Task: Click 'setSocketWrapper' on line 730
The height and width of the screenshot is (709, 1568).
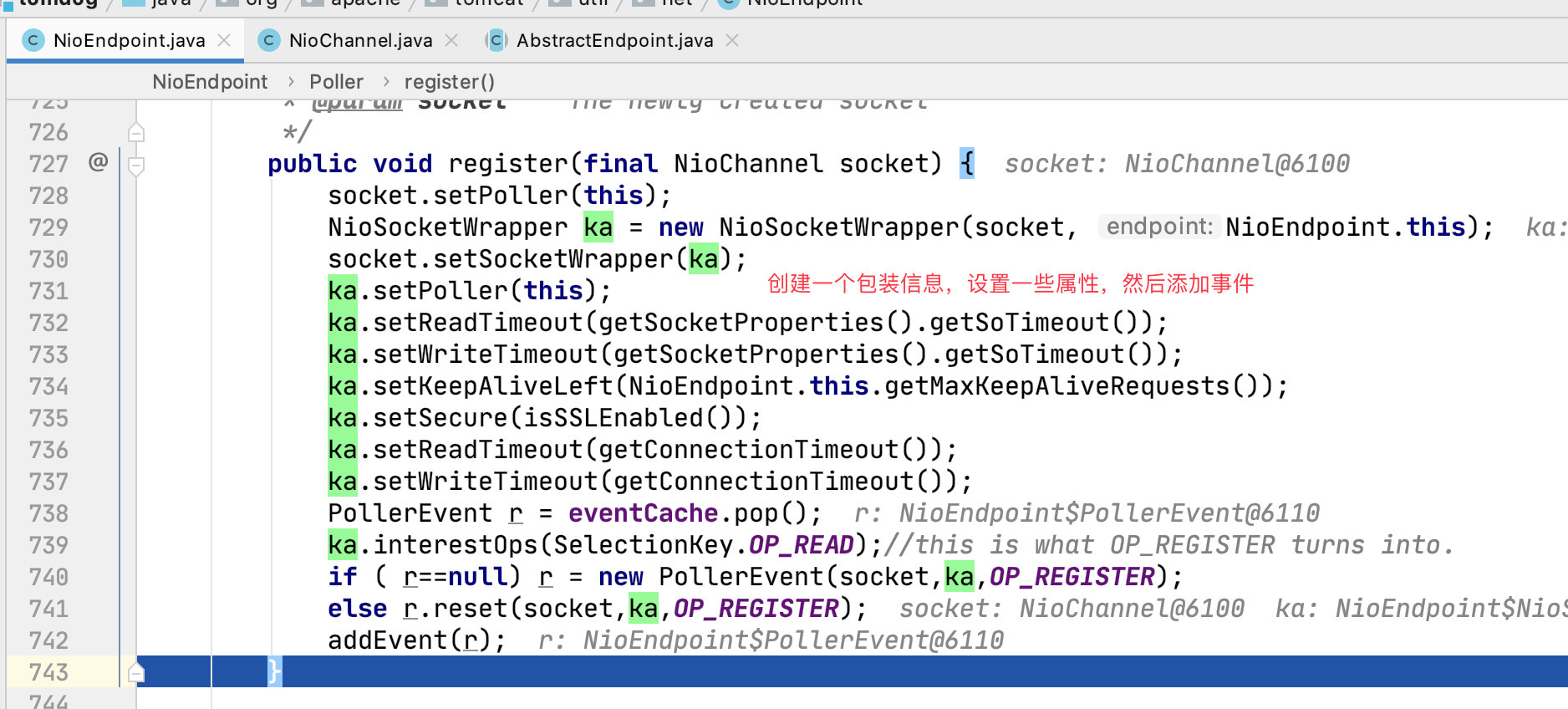Action: (553, 259)
